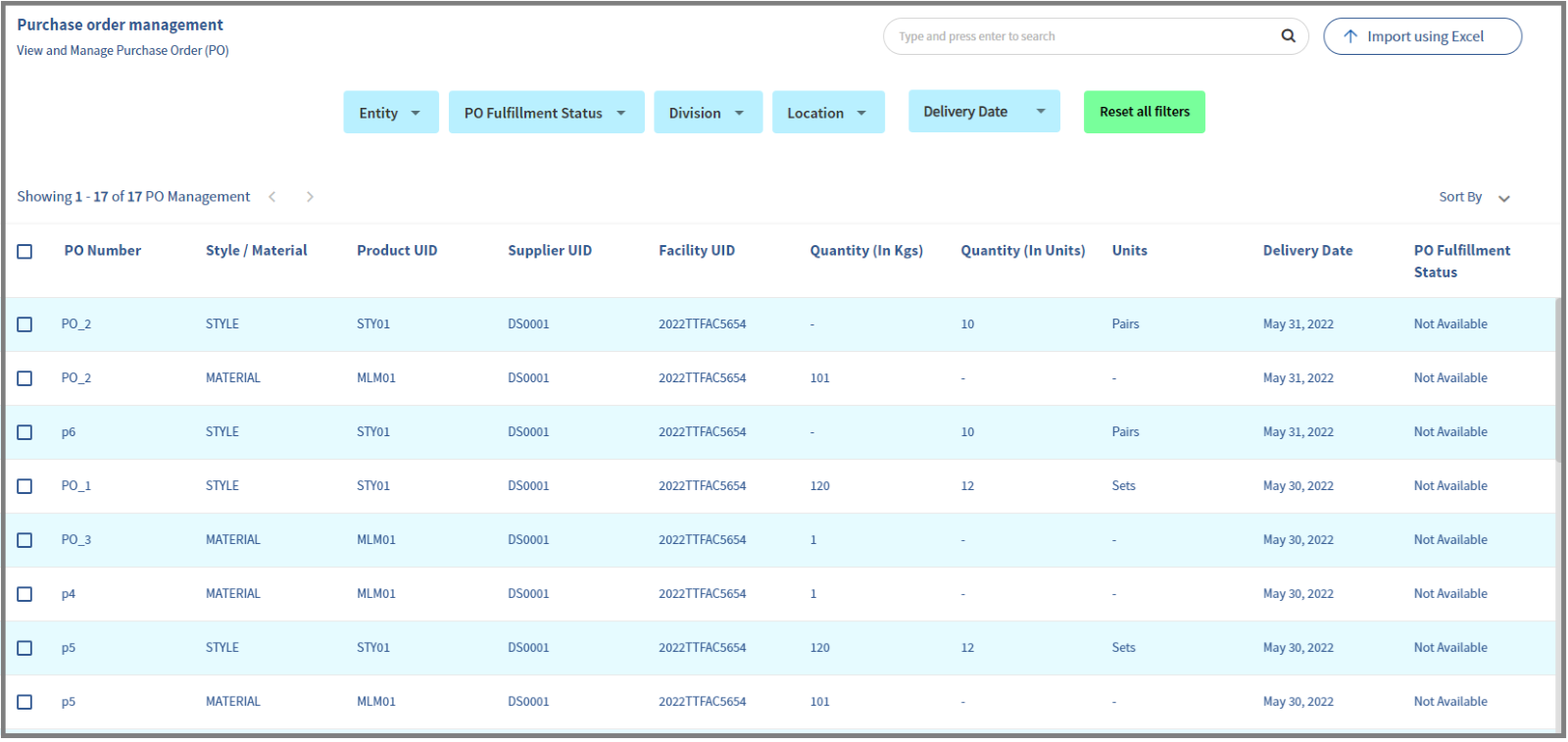This screenshot has height=742, width=1568.
Task: Click Pairs unit in p6 row
Action: tap(1126, 432)
